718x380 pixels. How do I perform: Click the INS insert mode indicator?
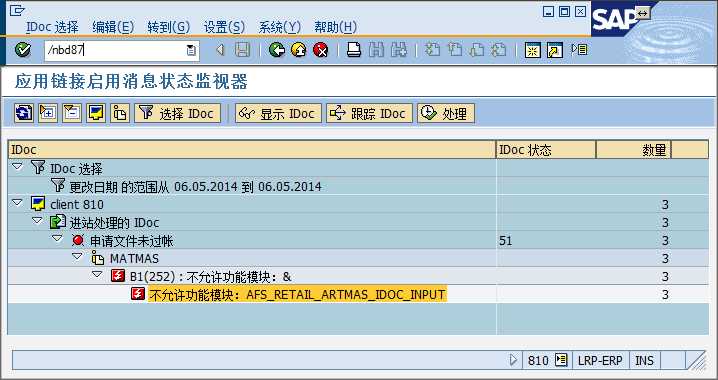coord(644,361)
